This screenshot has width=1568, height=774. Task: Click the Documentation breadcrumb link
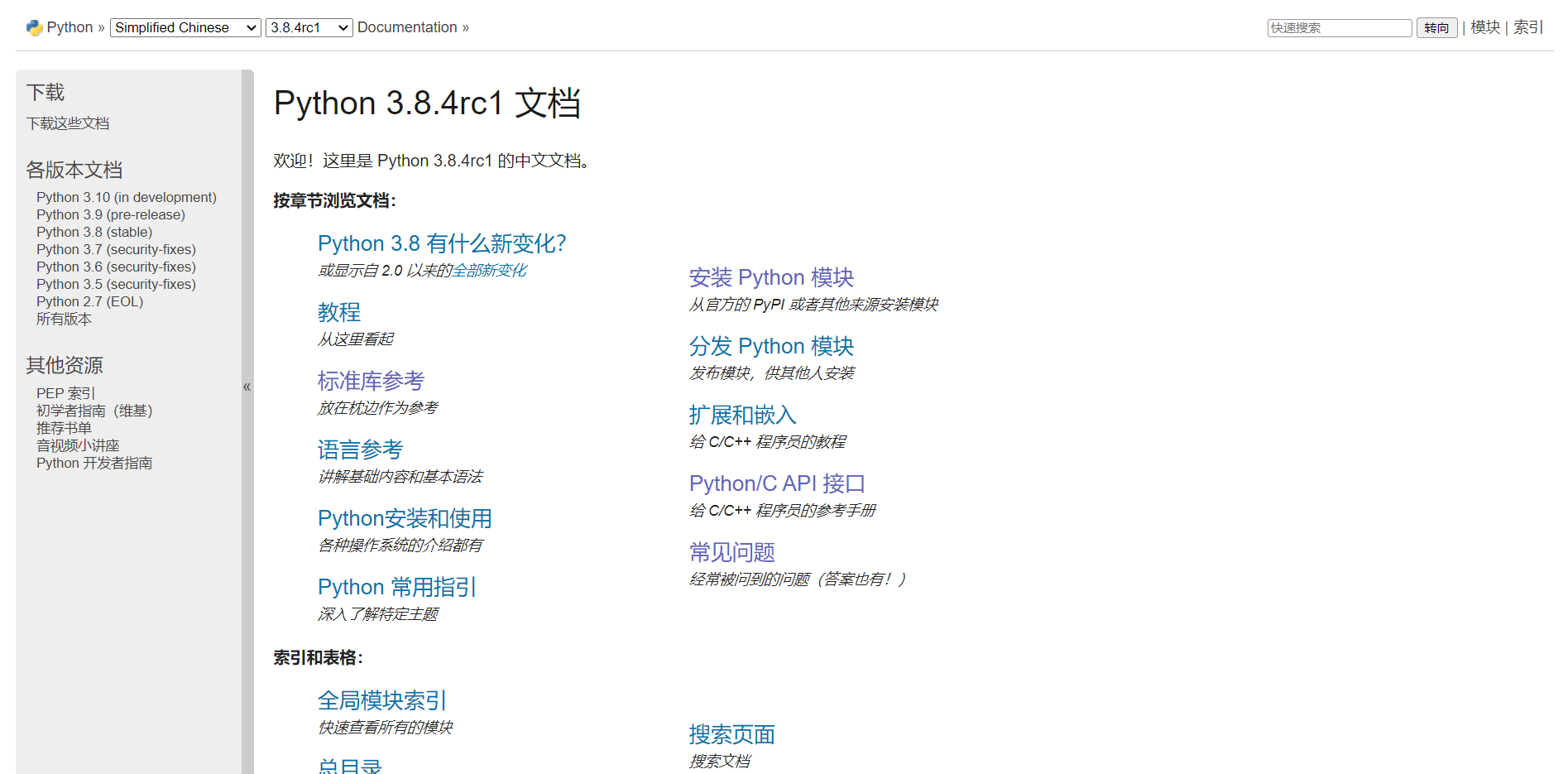407,27
